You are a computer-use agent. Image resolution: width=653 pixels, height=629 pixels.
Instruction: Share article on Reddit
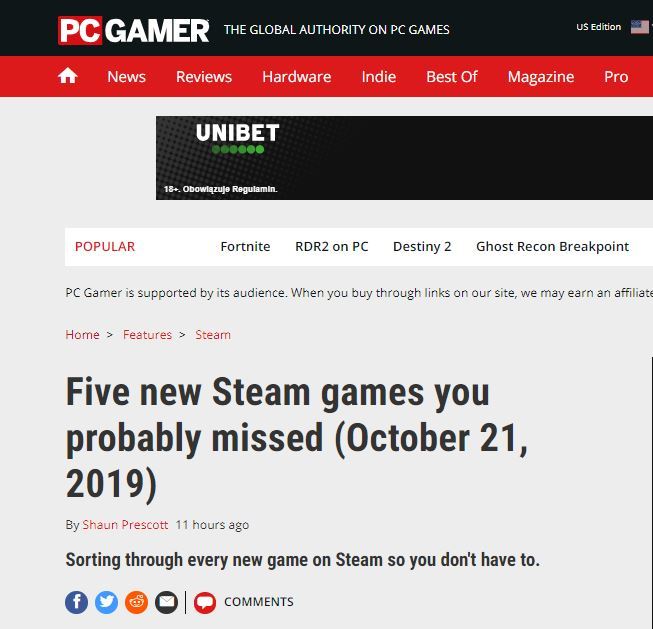tap(136, 602)
